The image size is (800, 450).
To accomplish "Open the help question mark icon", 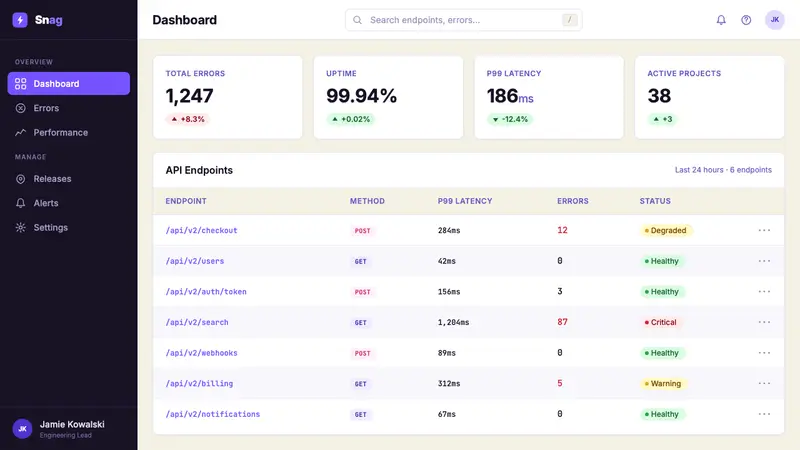I will tap(746, 20).
